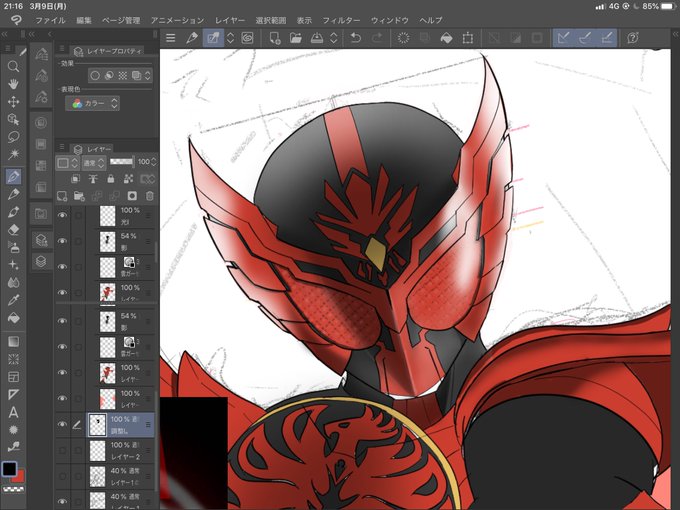Toggle Clip to layer below

(75, 179)
